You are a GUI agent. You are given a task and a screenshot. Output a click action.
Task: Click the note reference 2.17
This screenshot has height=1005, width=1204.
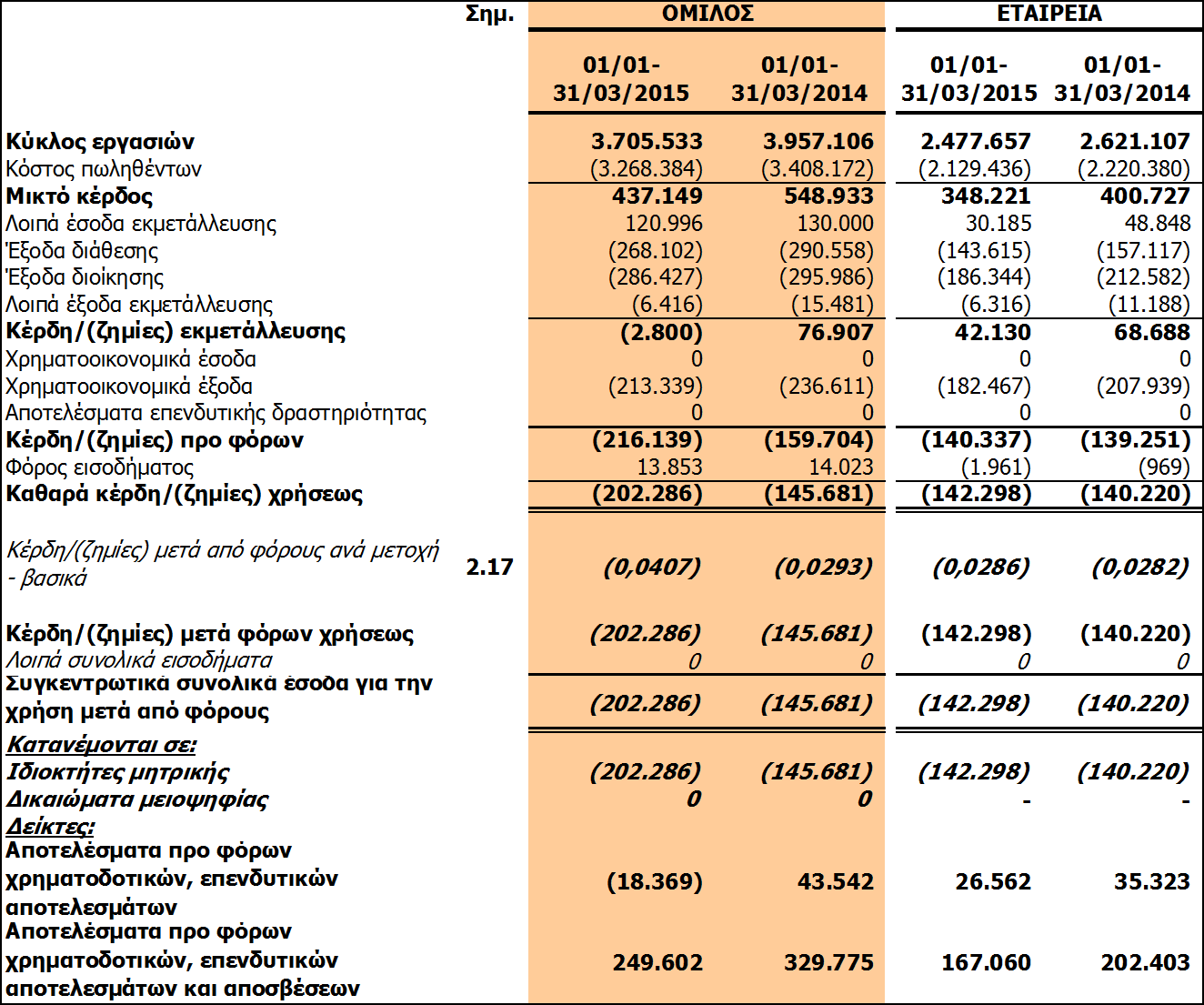coord(490,567)
